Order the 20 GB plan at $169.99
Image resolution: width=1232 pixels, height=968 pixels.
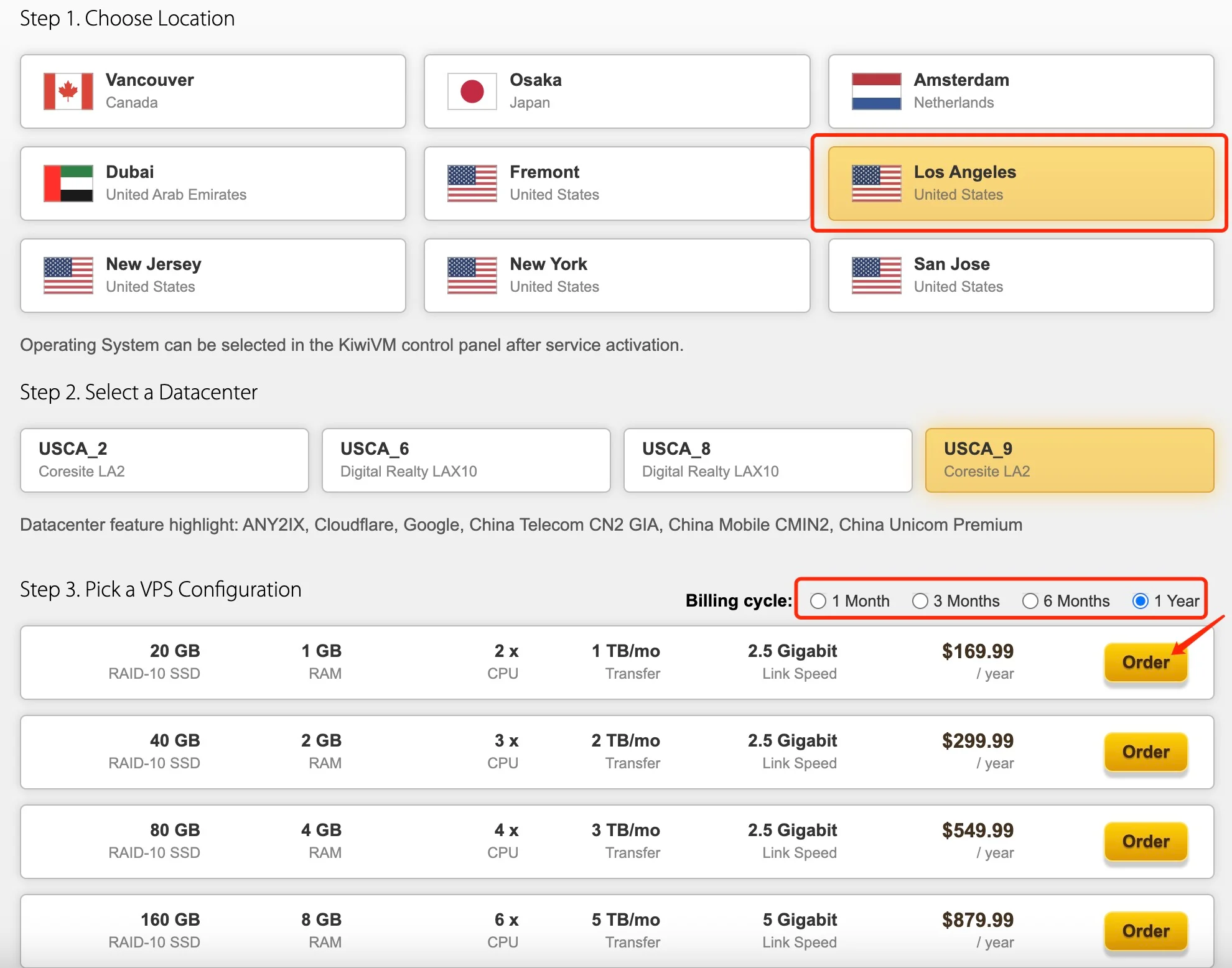click(1146, 663)
